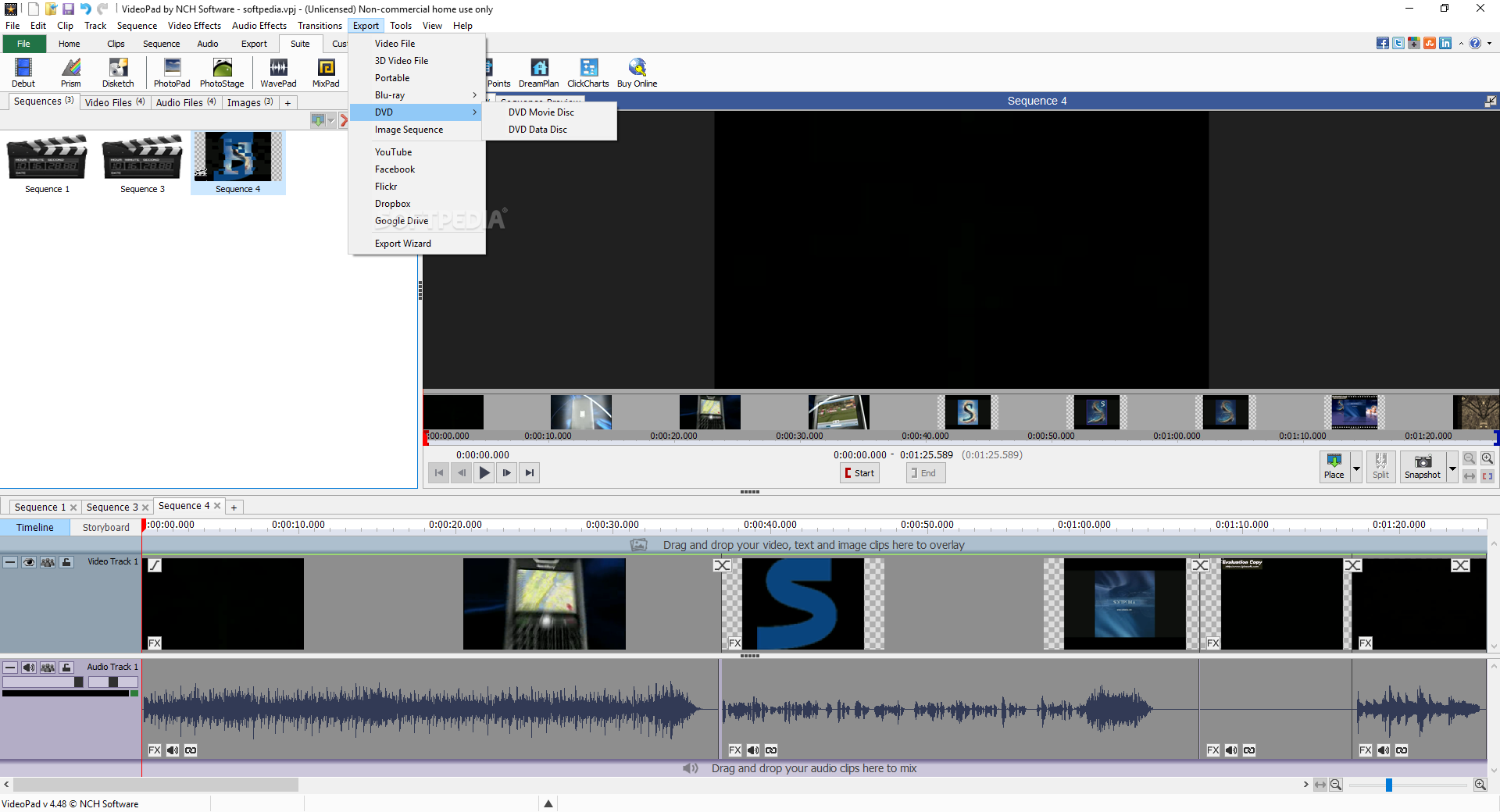Switch to the Storyboard tab
Screen dimensions: 1500x812
(x=105, y=528)
